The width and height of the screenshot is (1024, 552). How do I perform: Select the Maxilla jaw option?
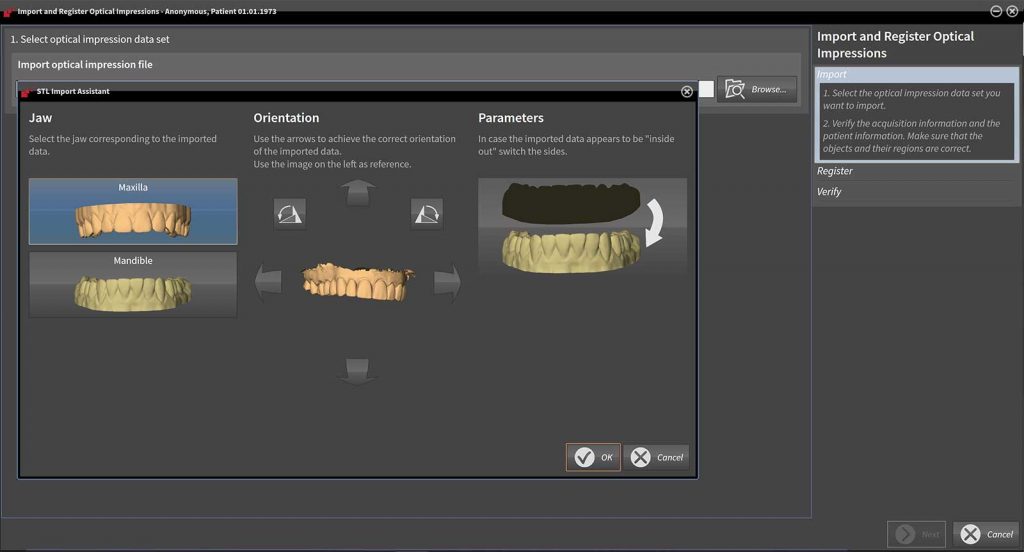(x=133, y=211)
